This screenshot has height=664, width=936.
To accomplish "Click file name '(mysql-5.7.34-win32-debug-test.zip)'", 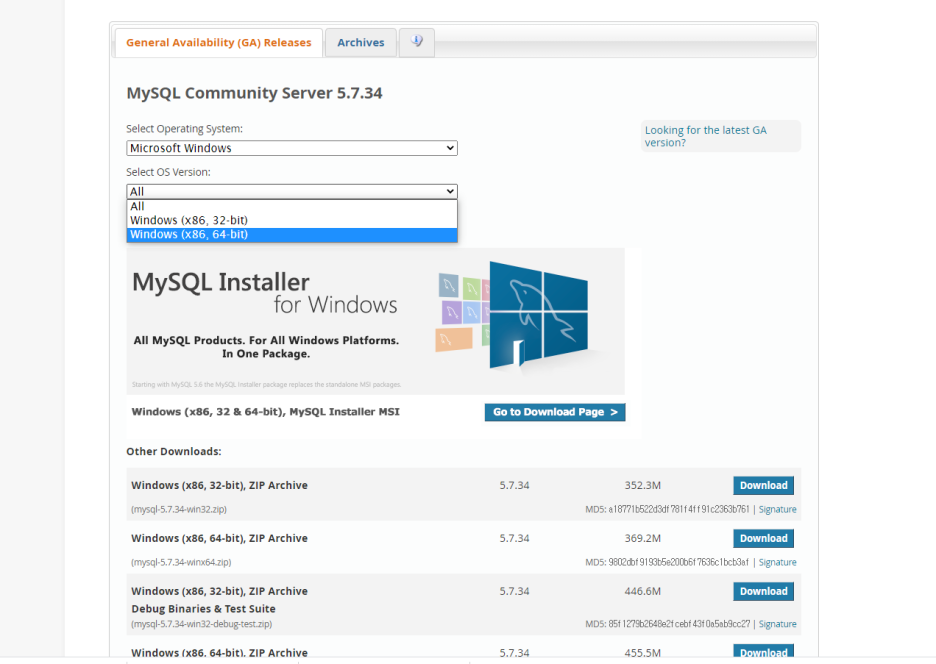I will pyautogui.click(x=202, y=624).
